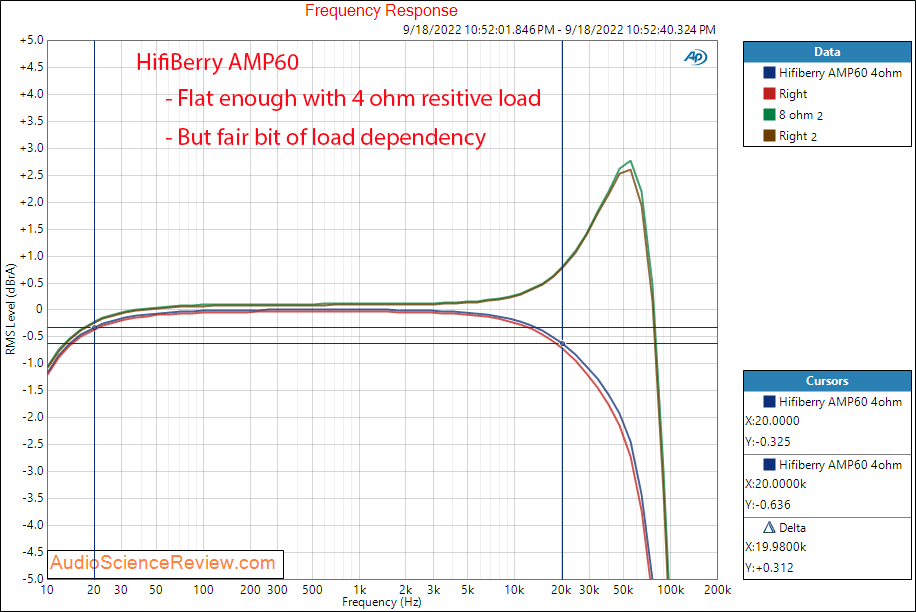Click the Cursors panel header

coord(827,381)
